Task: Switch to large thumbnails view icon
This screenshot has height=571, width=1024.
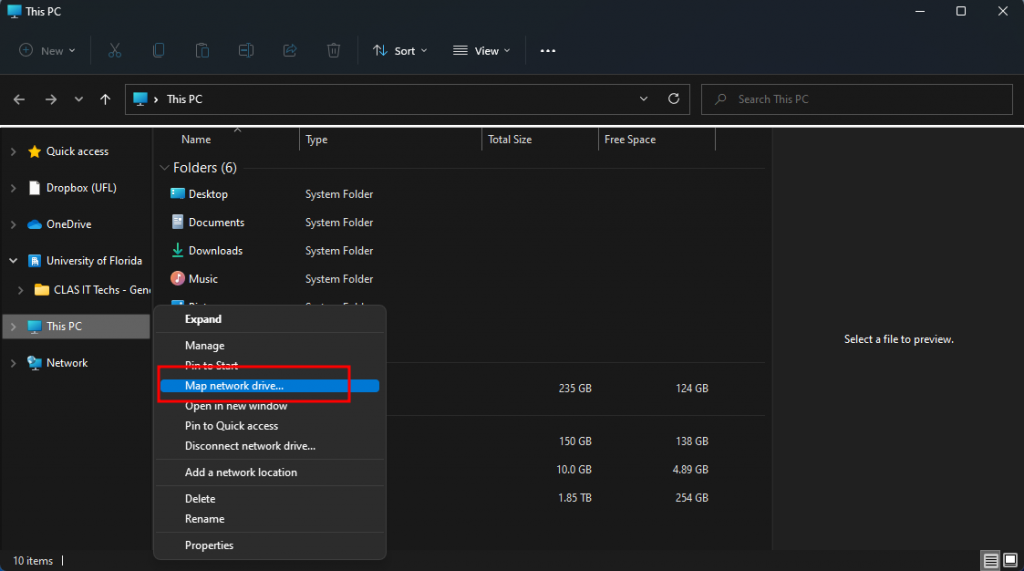Action: pos(1010,560)
